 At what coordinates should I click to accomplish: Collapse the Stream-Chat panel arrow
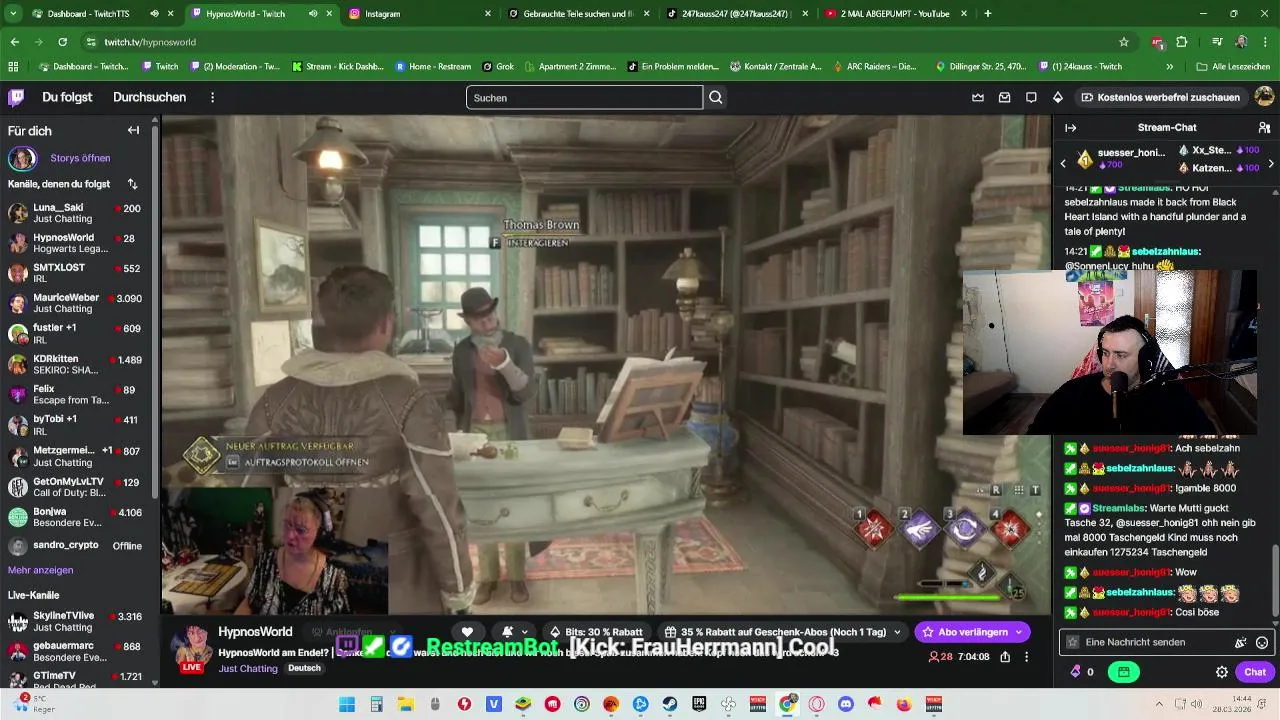point(1070,128)
